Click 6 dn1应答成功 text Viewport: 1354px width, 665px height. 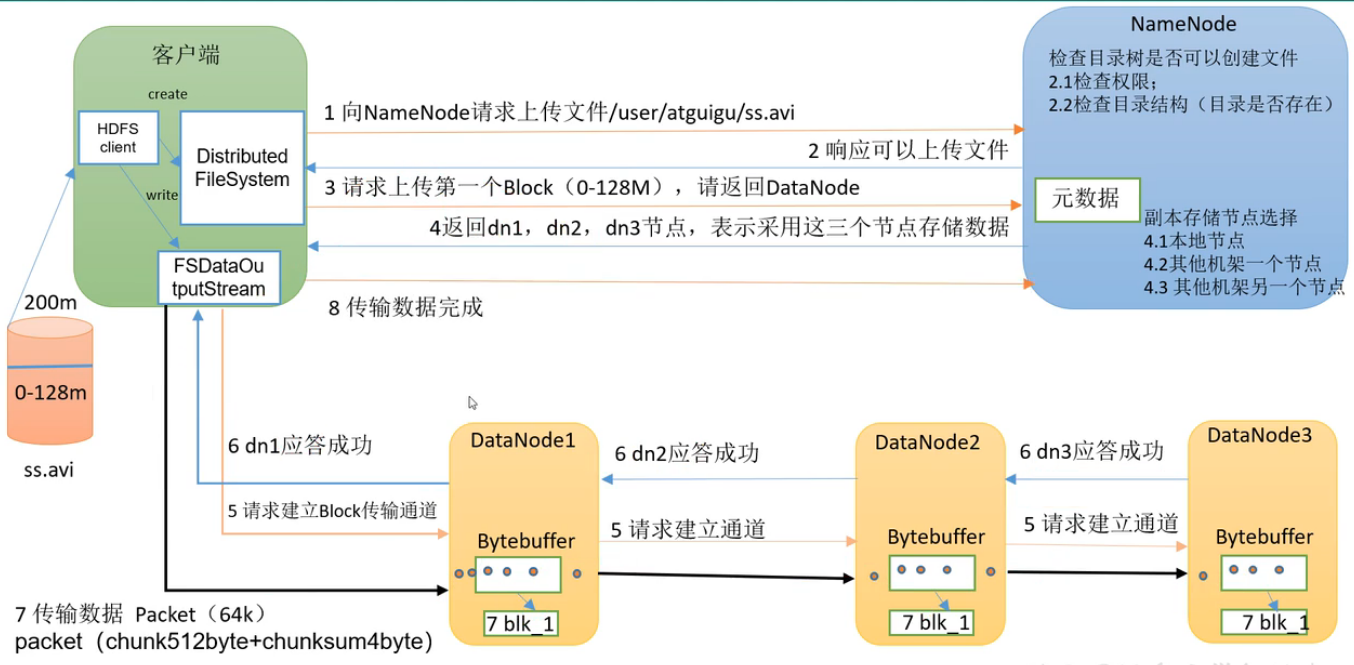pos(300,446)
